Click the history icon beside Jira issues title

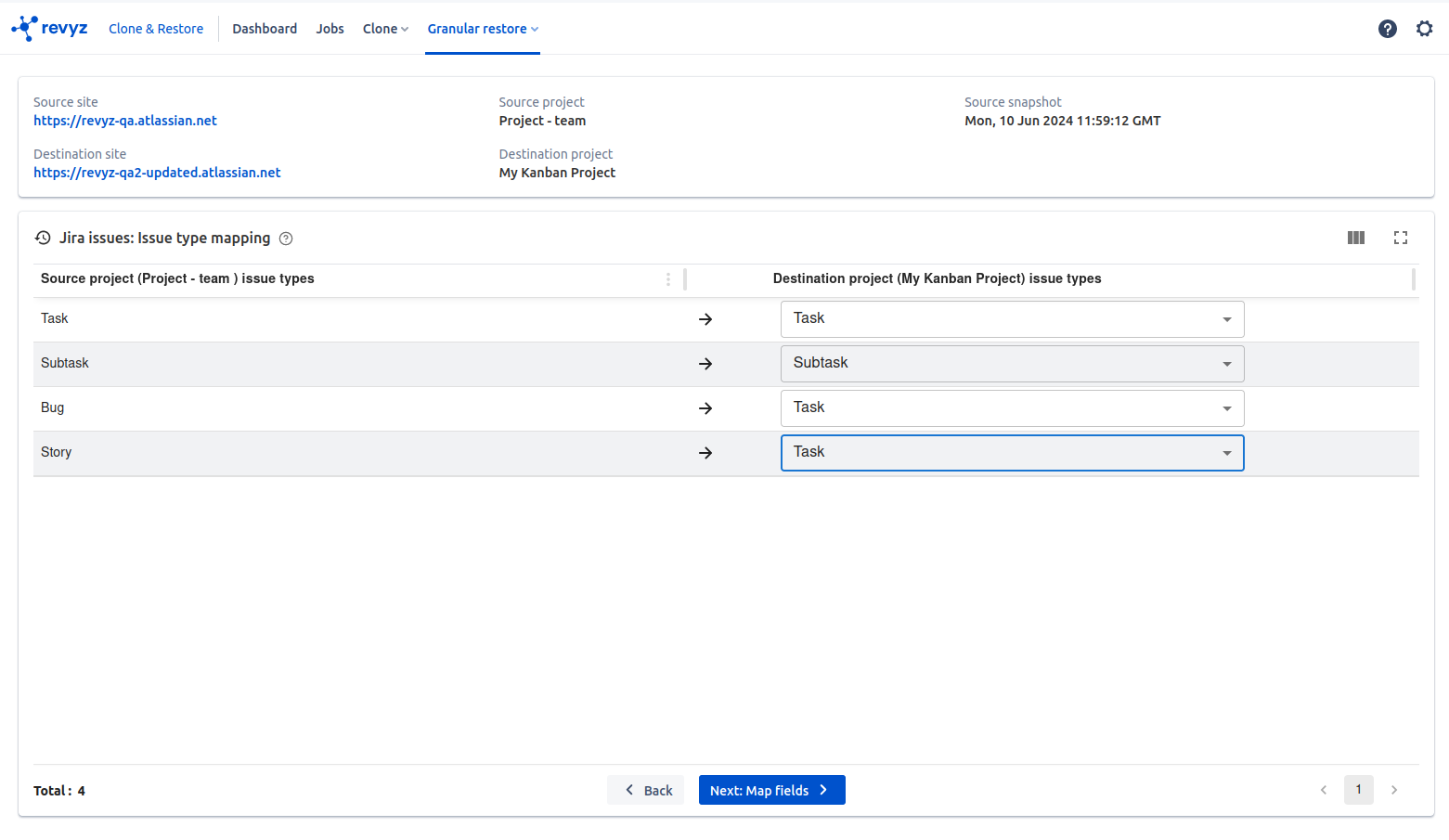click(x=43, y=238)
